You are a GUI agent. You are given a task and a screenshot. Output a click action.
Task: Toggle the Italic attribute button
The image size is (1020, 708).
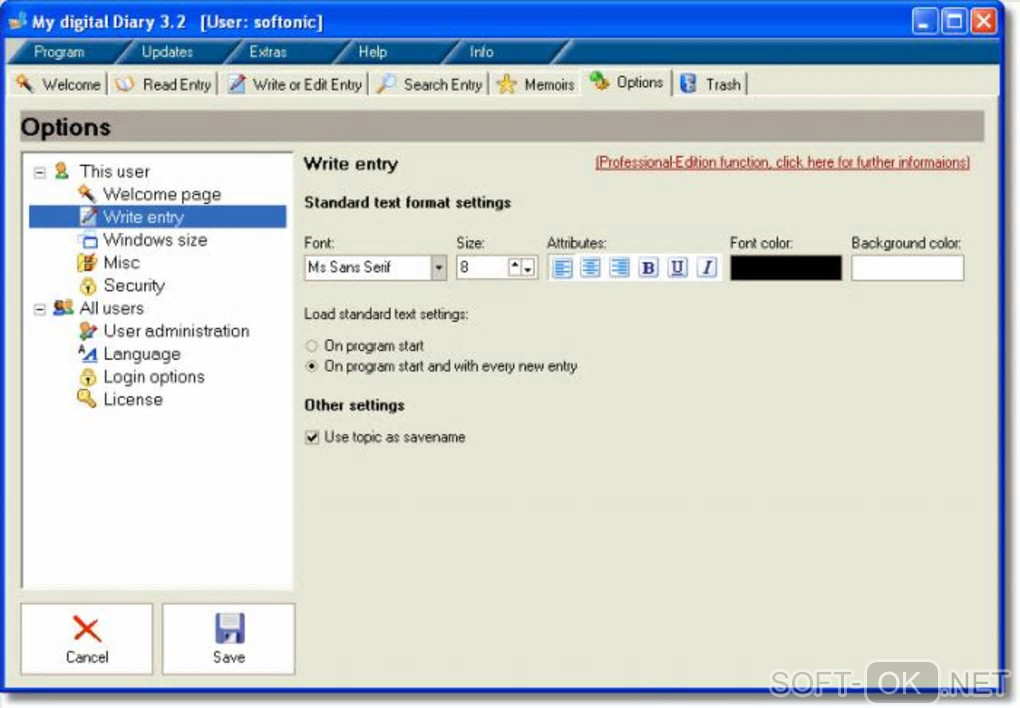pyautogui.click(x=707, y=267)
